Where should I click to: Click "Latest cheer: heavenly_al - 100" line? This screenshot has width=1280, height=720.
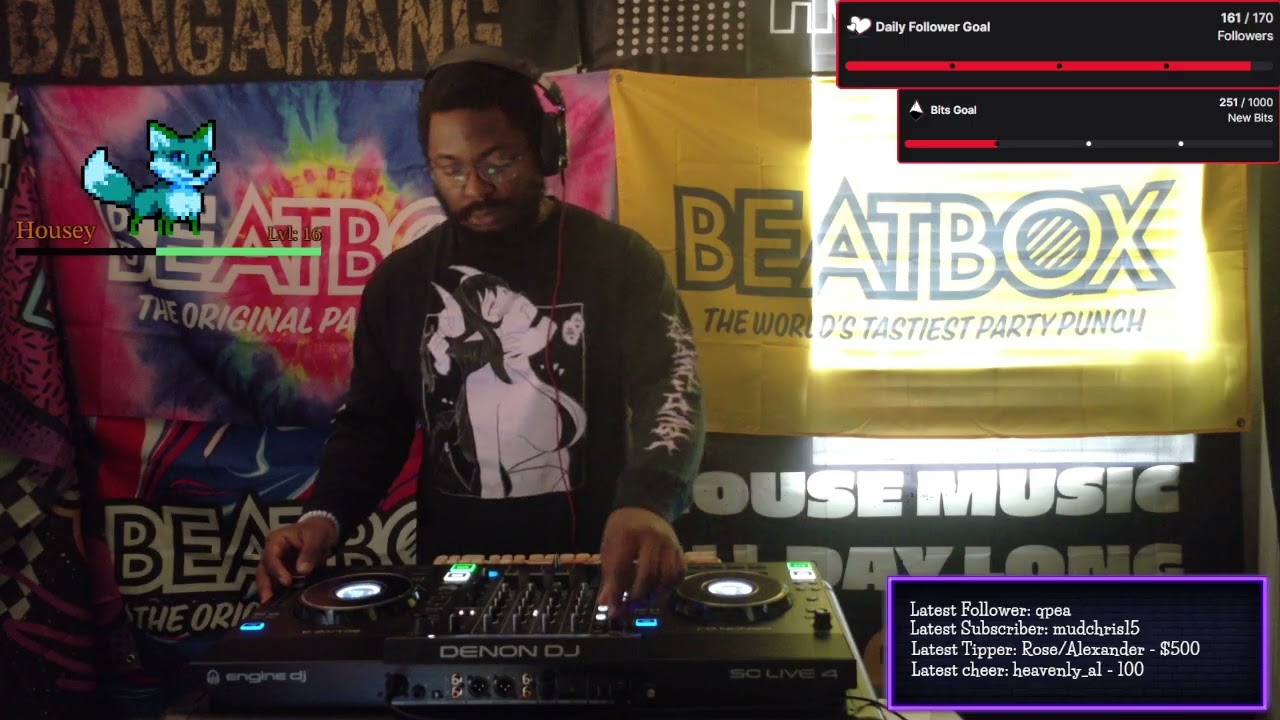tap(1027, 669)
